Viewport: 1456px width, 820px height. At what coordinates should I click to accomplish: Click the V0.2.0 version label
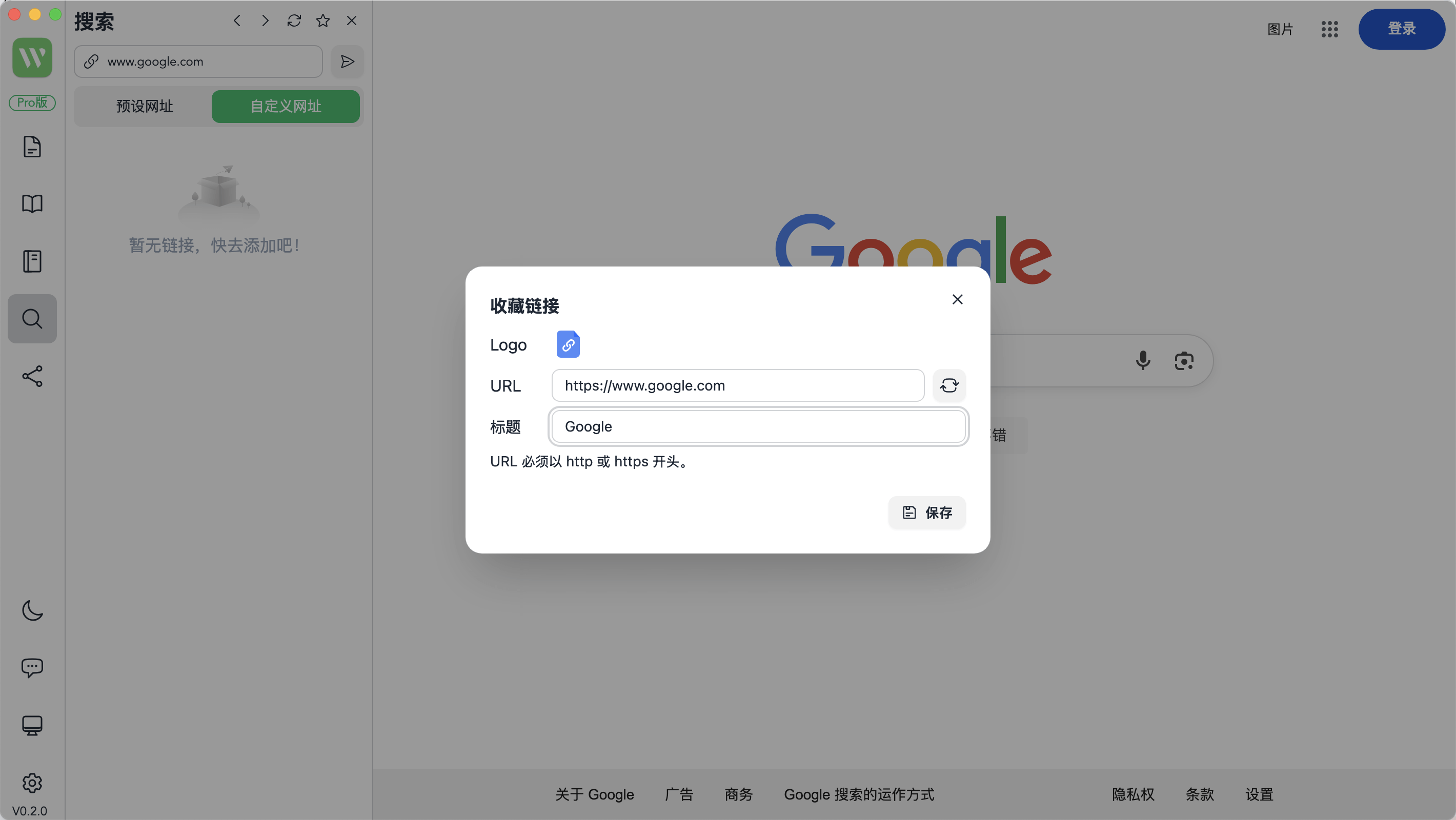[29, 811]
